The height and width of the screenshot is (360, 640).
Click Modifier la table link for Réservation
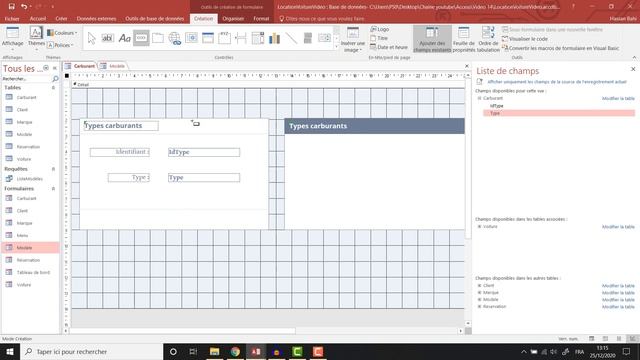click(x=618, y=307)
